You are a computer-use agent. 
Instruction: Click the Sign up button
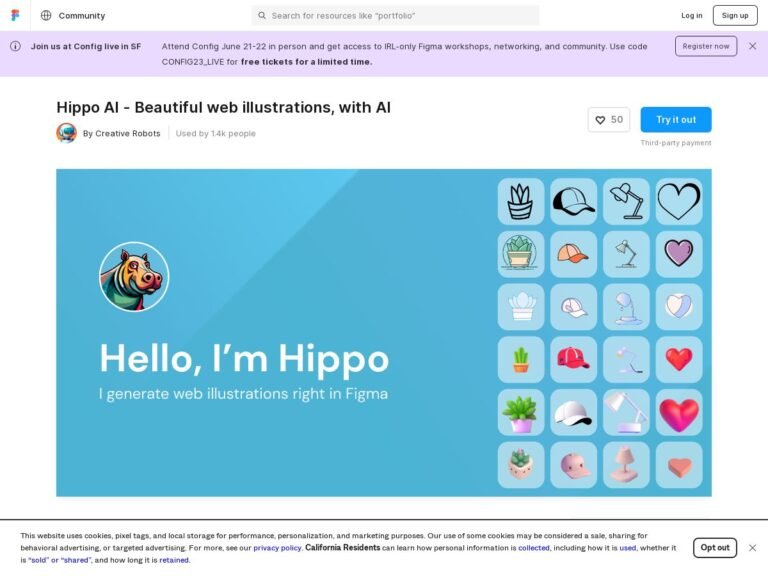point(735,16)
